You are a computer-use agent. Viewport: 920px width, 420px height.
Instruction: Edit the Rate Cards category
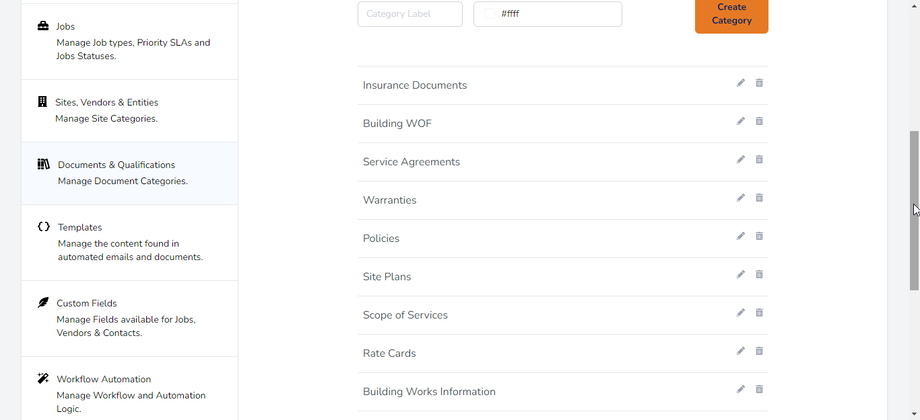pos(740,351)
